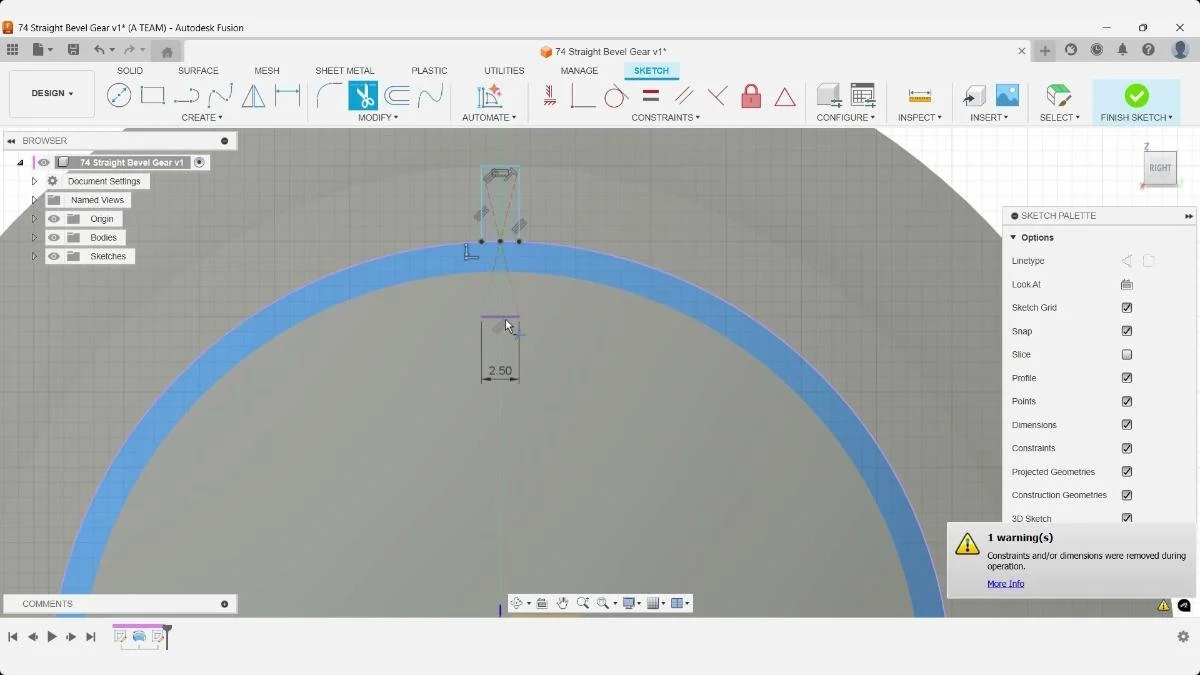Expand the Named Views node
Screen dimensions: 1200x675
click(34, 200)
